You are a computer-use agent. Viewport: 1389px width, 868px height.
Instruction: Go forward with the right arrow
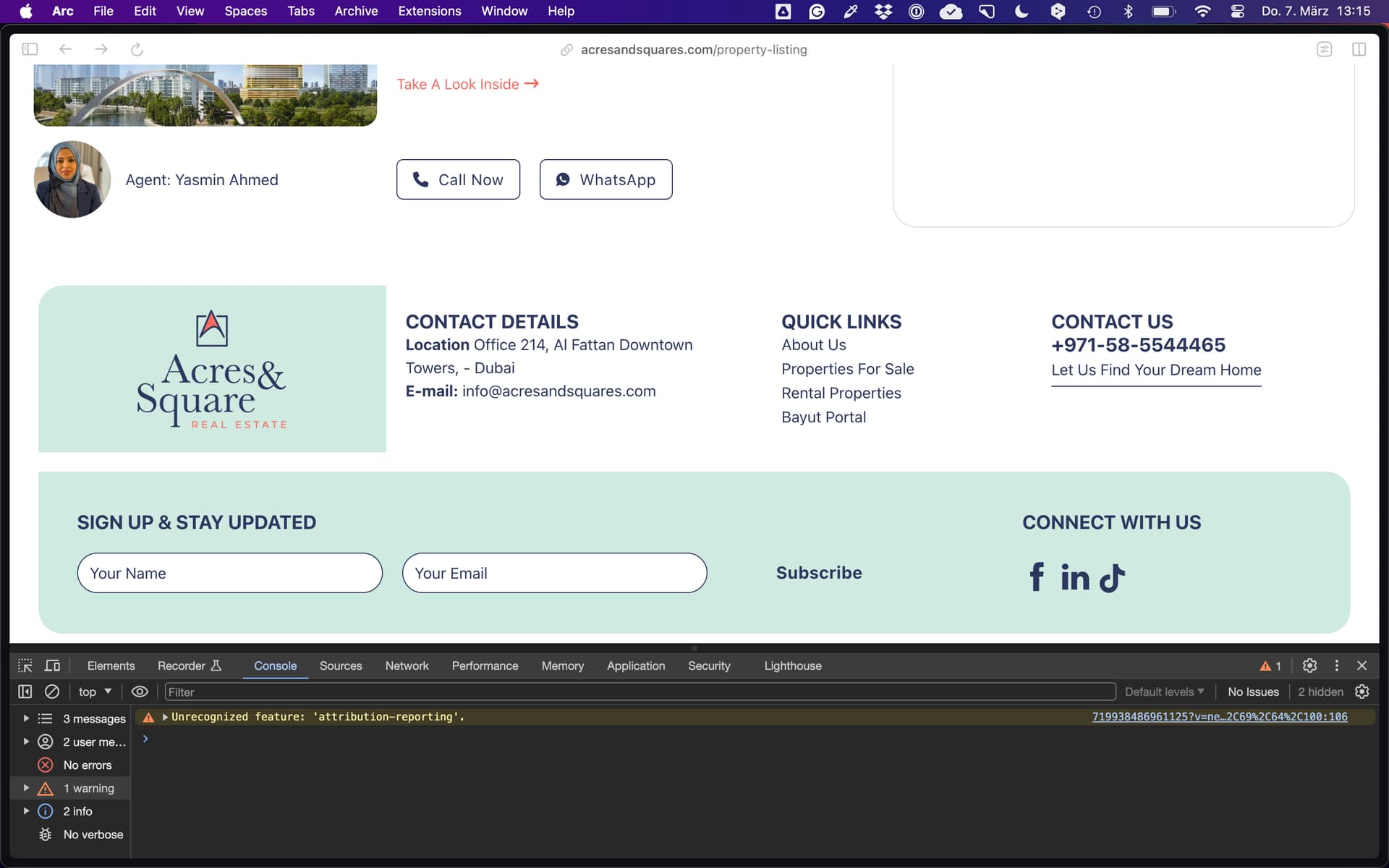pos(101,49)
